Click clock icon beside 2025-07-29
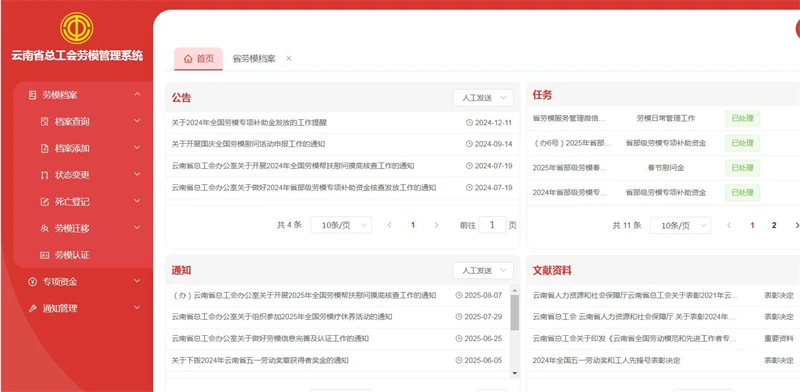This screenshot has height=392, width=800. tap(459, 316)
